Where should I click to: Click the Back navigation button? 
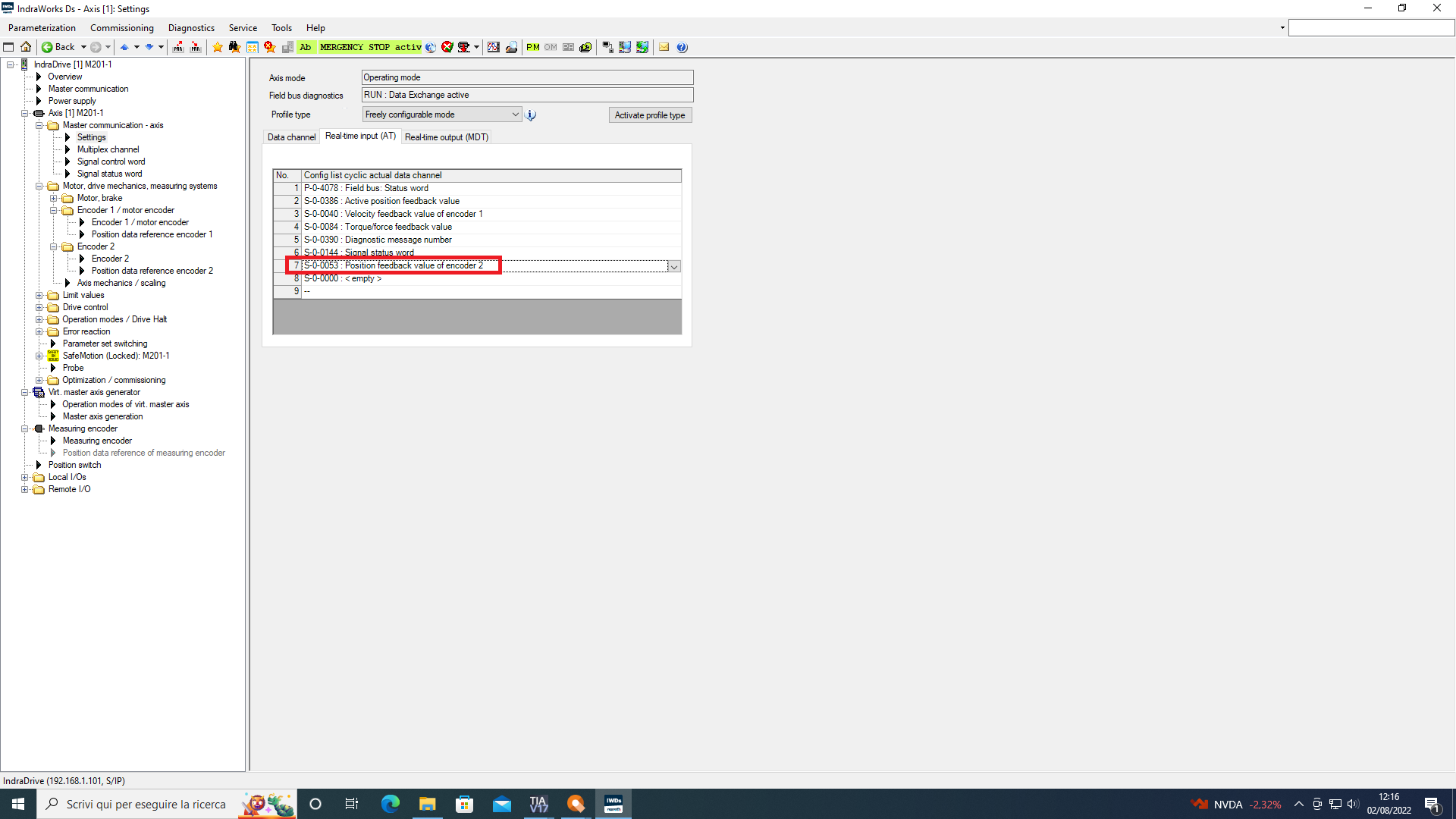click(x=58, y=47)
